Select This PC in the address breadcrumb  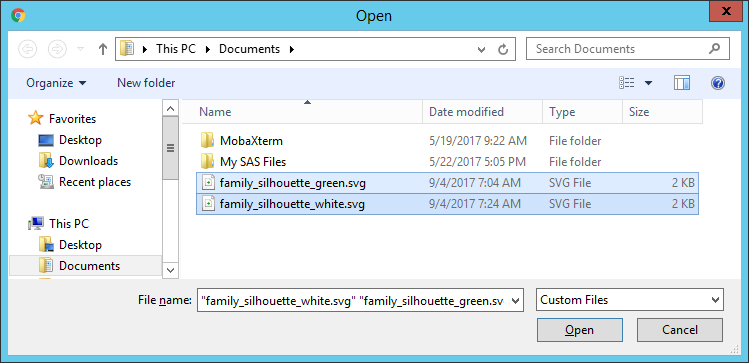click(176, 49)
